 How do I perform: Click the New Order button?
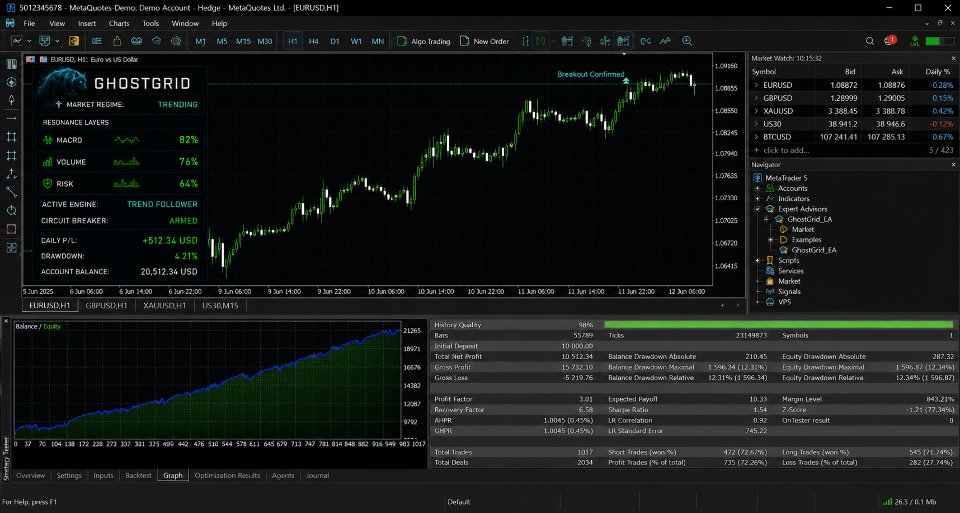tap(484, 42)
